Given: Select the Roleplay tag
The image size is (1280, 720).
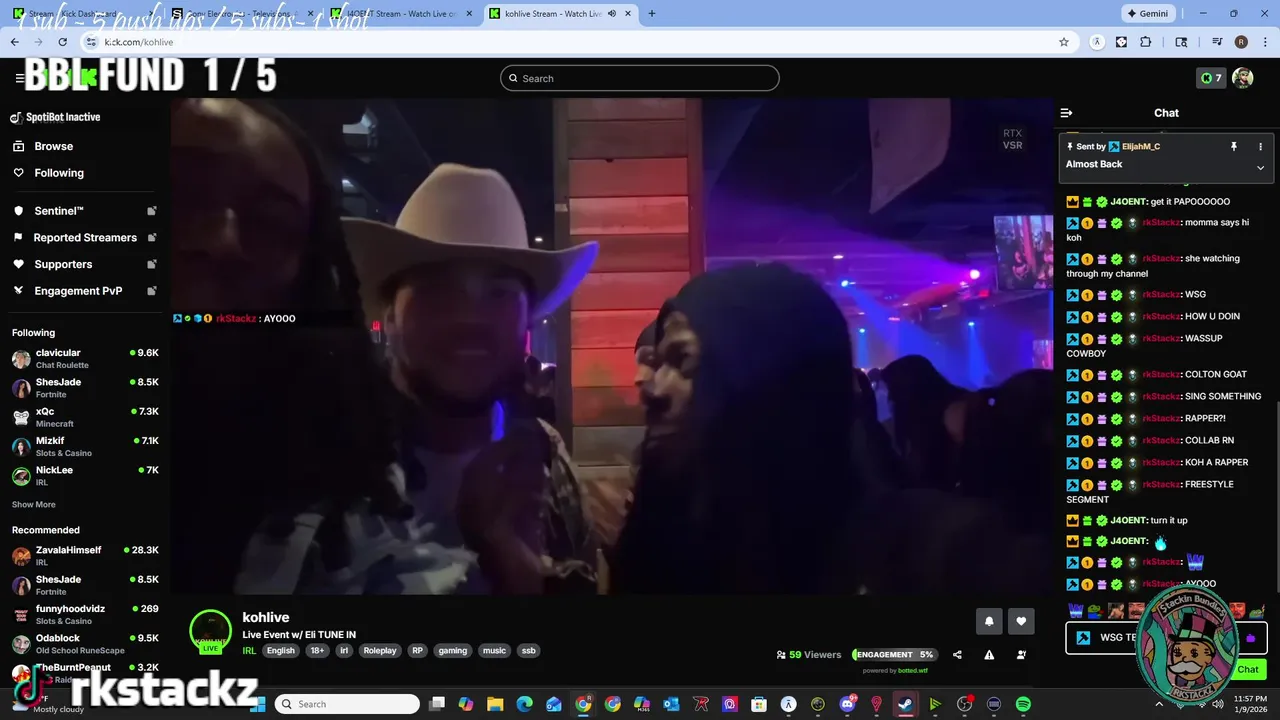Looking at the screenshot, I should pyautogui.click(x=380, y=651).
